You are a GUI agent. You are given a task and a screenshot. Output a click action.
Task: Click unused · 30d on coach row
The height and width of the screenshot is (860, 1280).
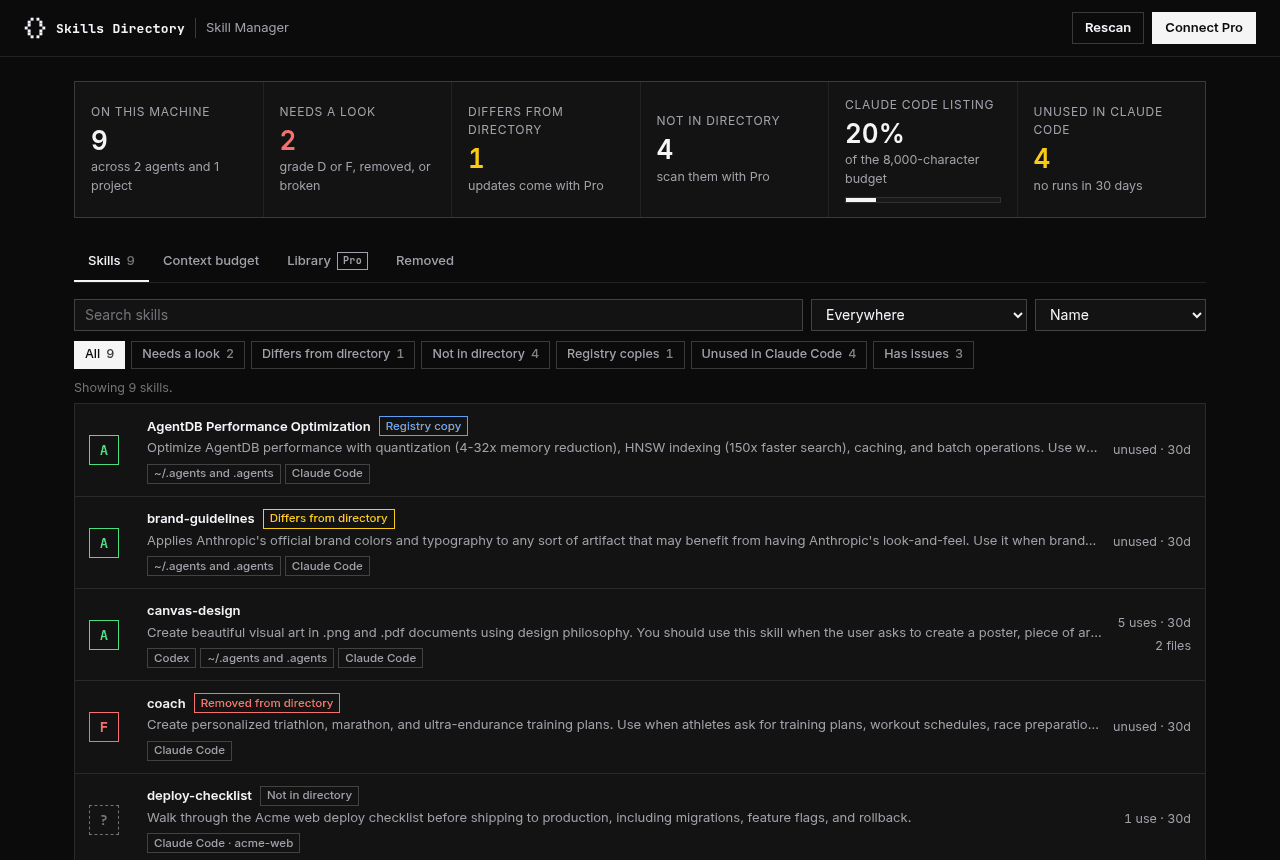point(1152,727)
